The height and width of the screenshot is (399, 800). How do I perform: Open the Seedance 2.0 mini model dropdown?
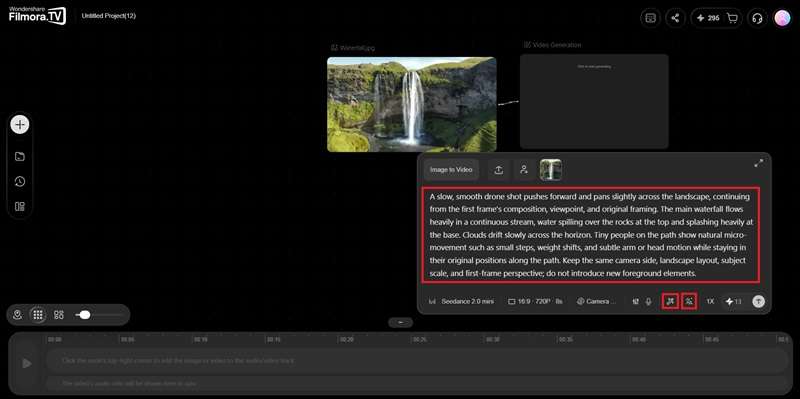point(462,302)
